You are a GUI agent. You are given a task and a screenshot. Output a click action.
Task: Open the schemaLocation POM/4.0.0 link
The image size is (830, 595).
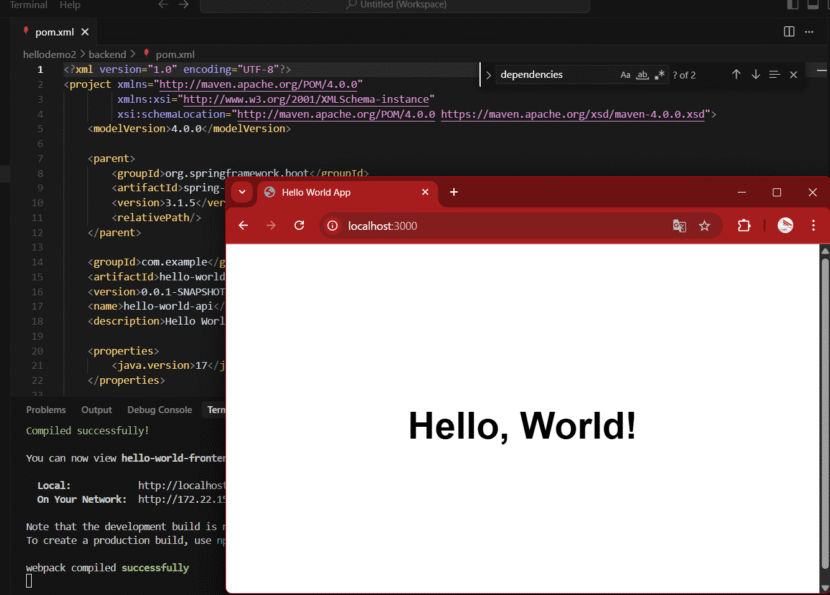click(336, 114)
